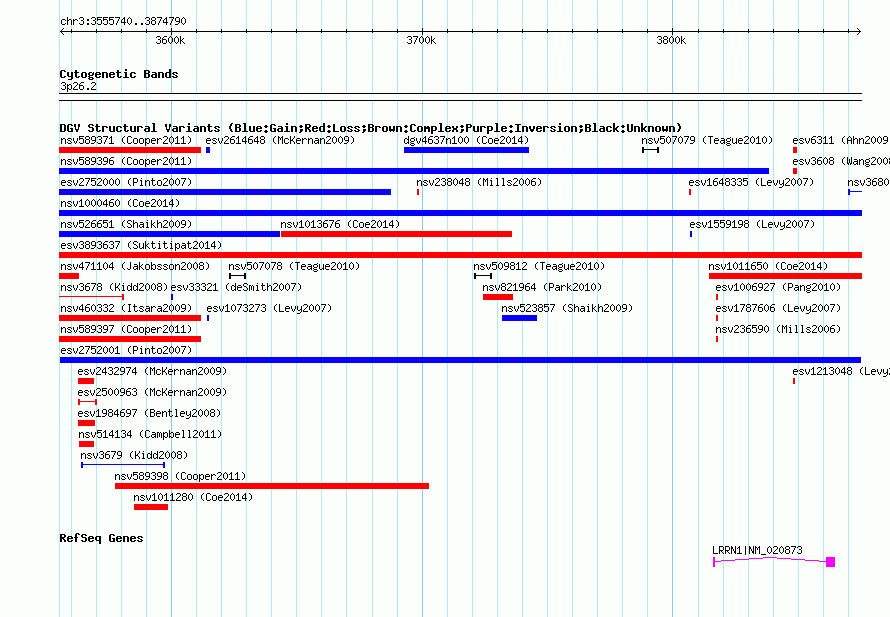Select the red bar of nsv1011280

[x=151, y=507]
